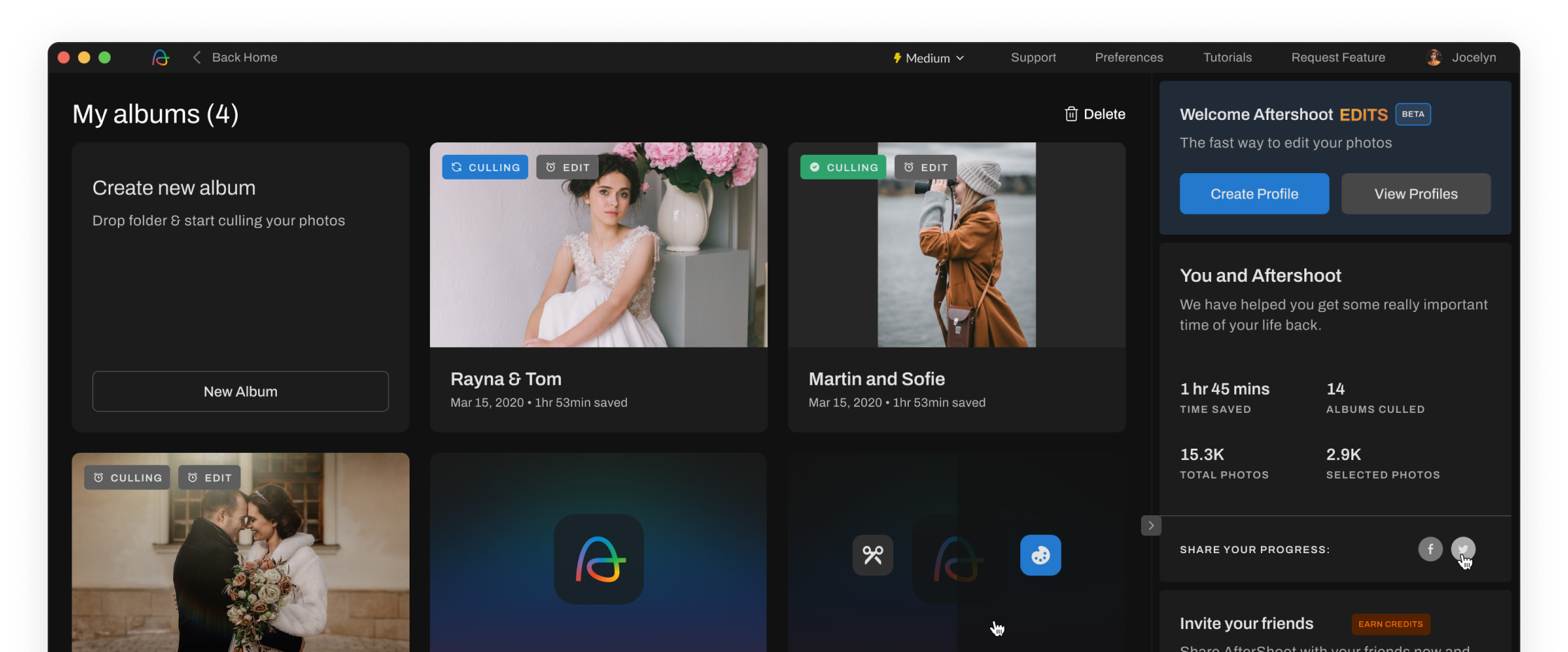This screenshot has width=1568, height=652.
Task: Click the lightning bolt icon beside Medium
Action: pos(897,58)
